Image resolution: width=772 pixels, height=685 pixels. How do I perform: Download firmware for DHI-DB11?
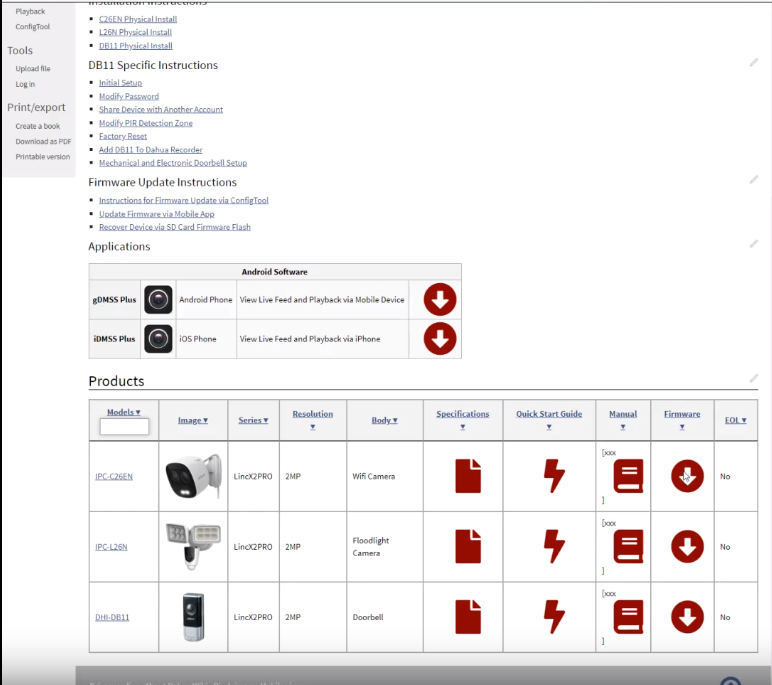click(687, 617)
